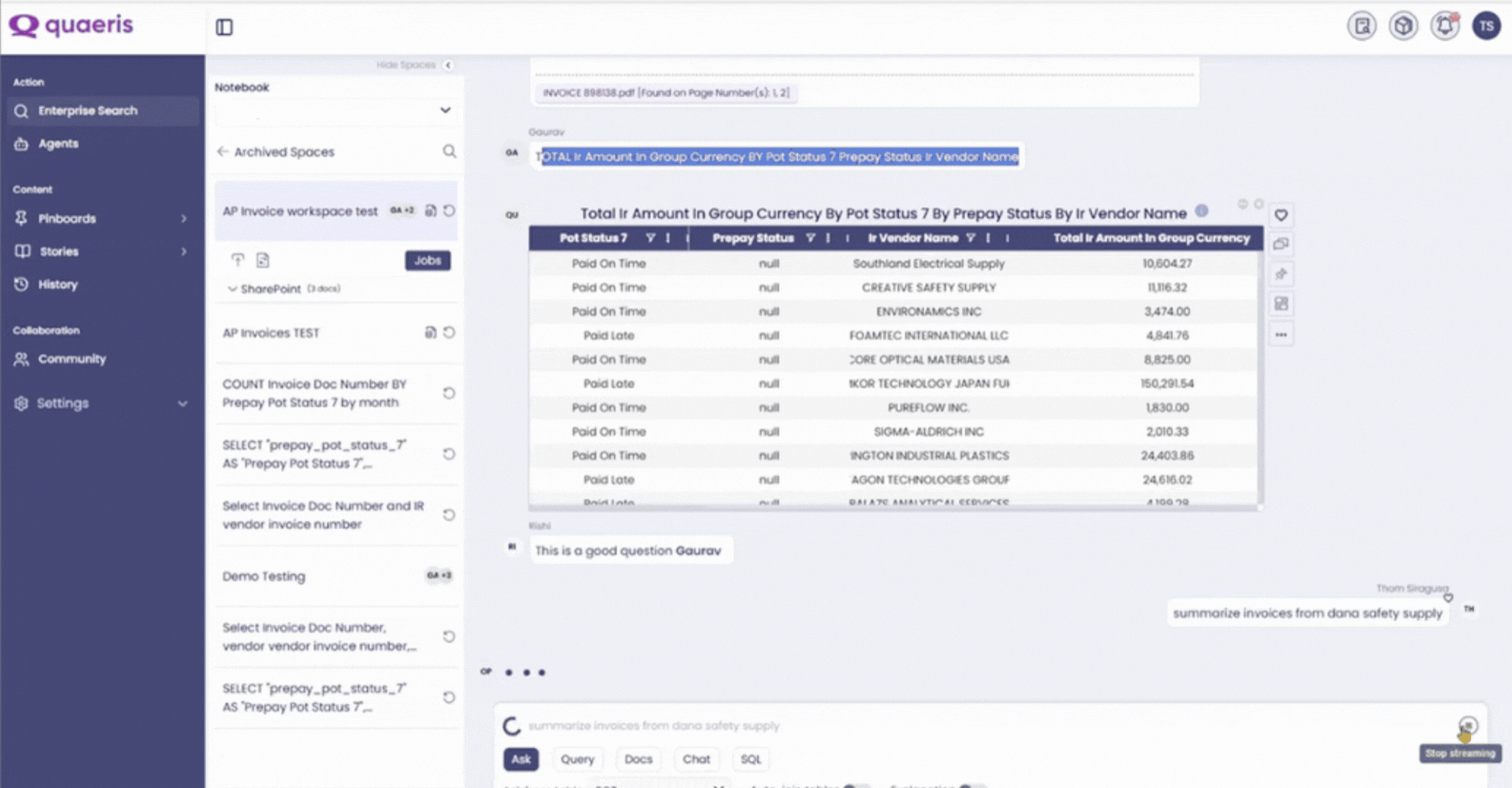
Task: Switch to the SQL tab
Action: (750, 759)
